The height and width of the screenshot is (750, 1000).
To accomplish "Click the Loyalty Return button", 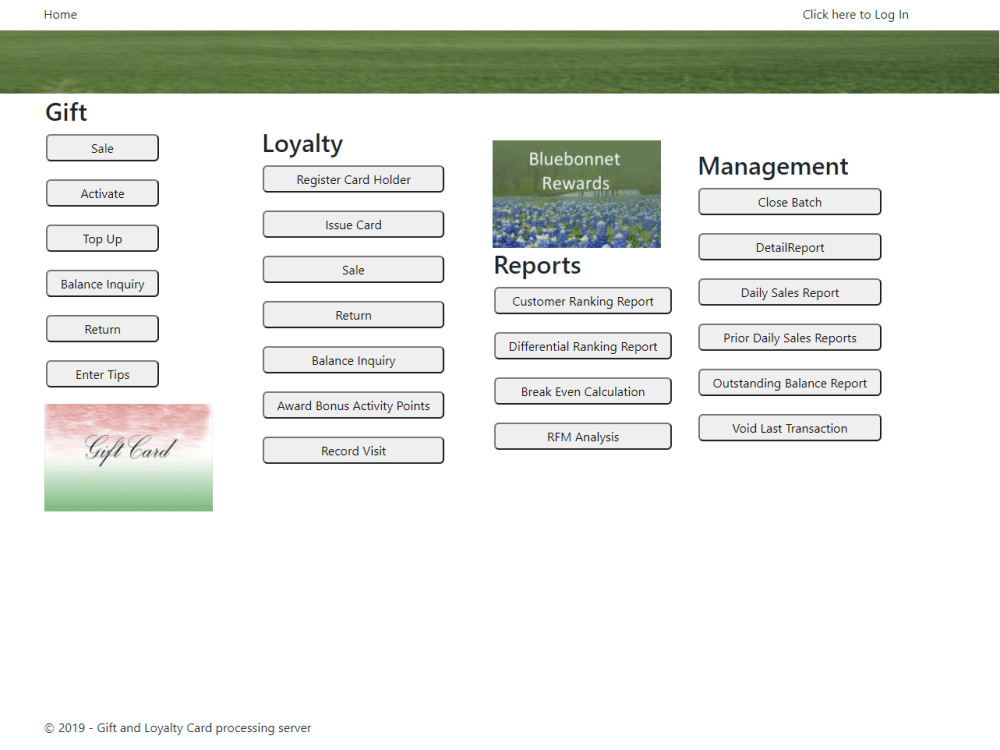I will pos(353,315).
